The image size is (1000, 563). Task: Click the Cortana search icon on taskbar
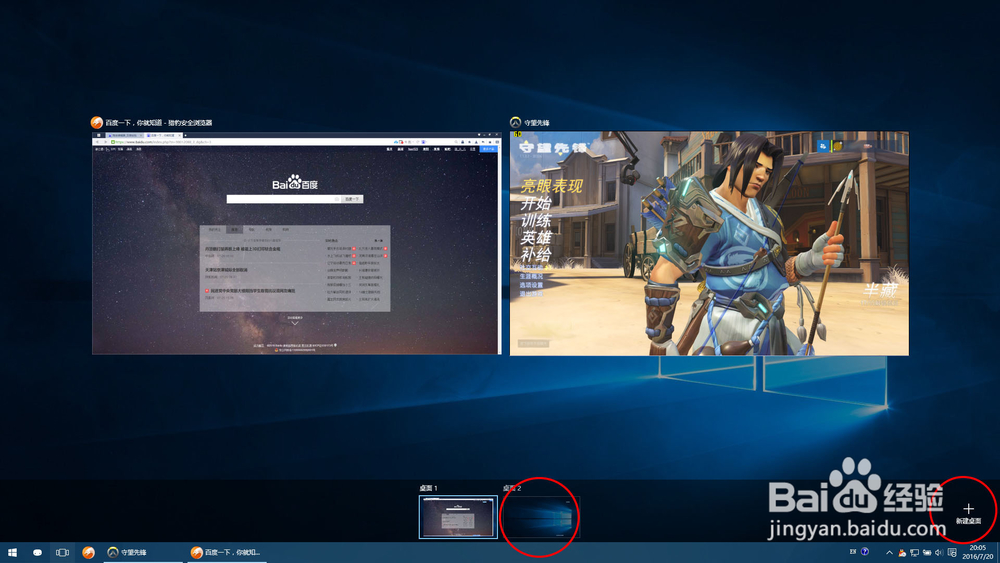tap(38, 552)
